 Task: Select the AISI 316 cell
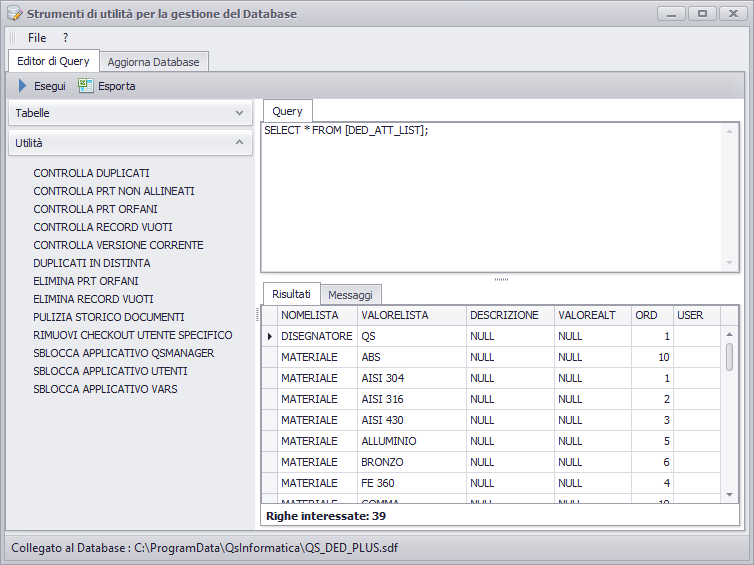[x=412, y=399]
